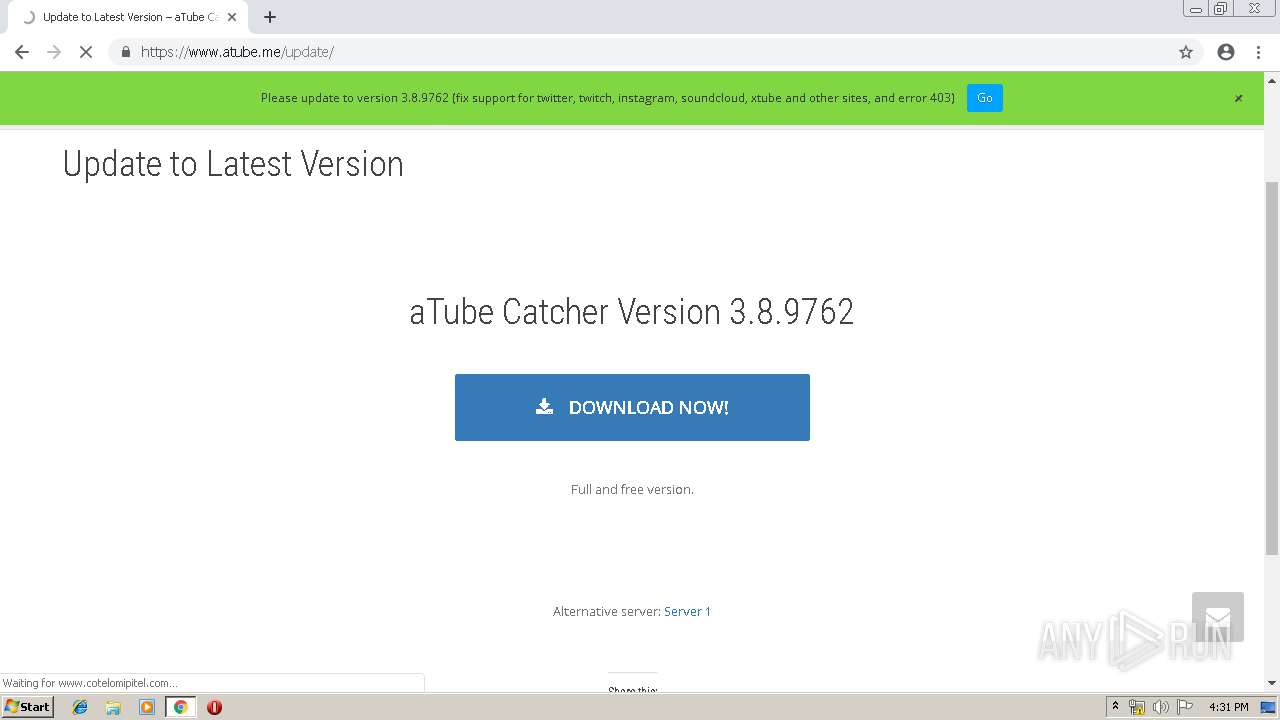Click the 'Update to Latest Version' heading

tap(233, 164)
